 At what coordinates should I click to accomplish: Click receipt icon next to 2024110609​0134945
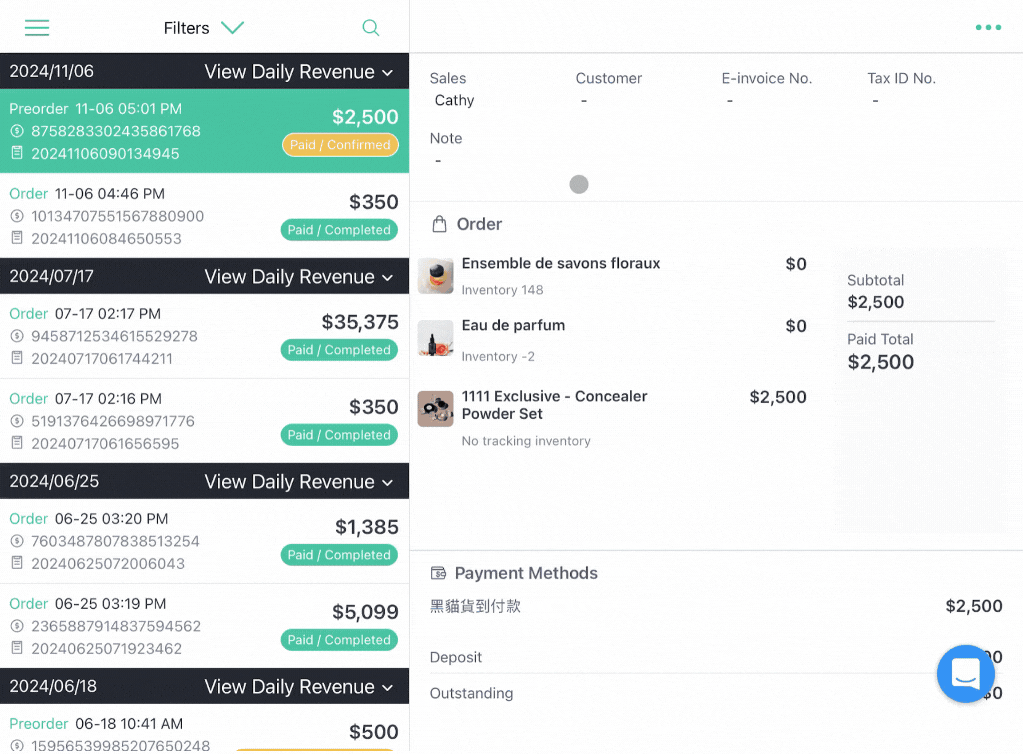[18, 153]
